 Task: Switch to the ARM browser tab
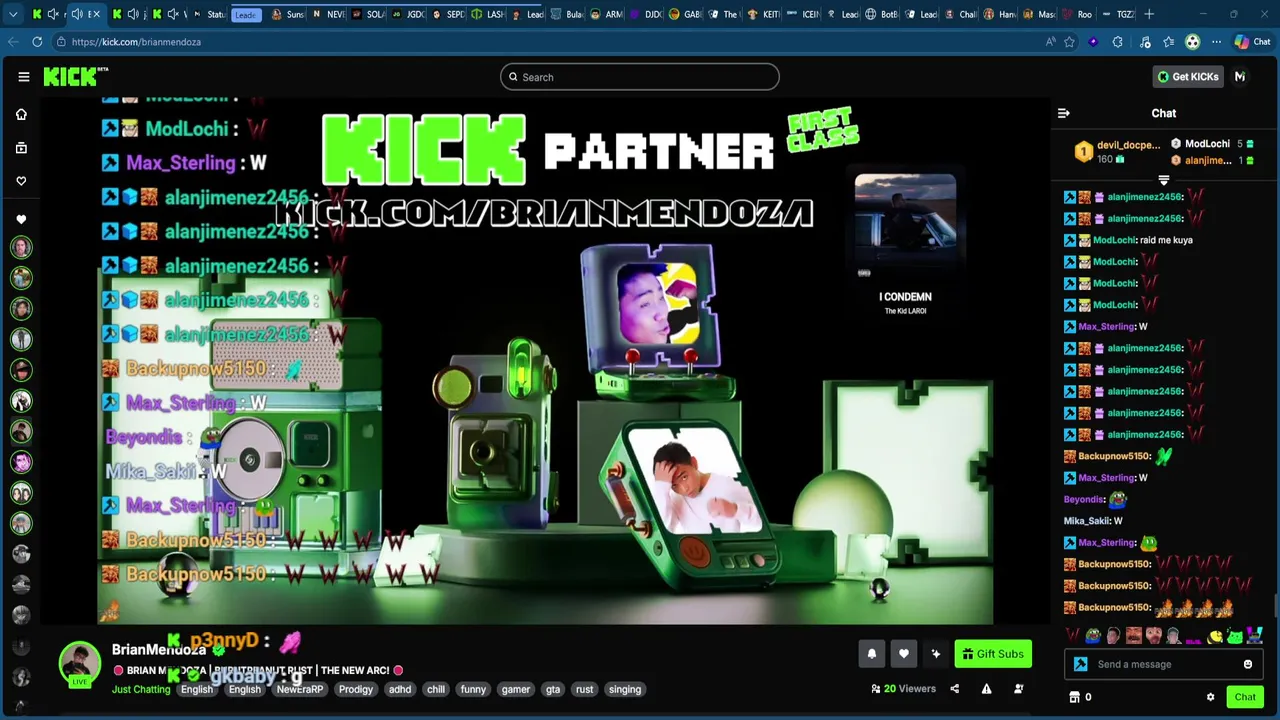tap(607, 14)
